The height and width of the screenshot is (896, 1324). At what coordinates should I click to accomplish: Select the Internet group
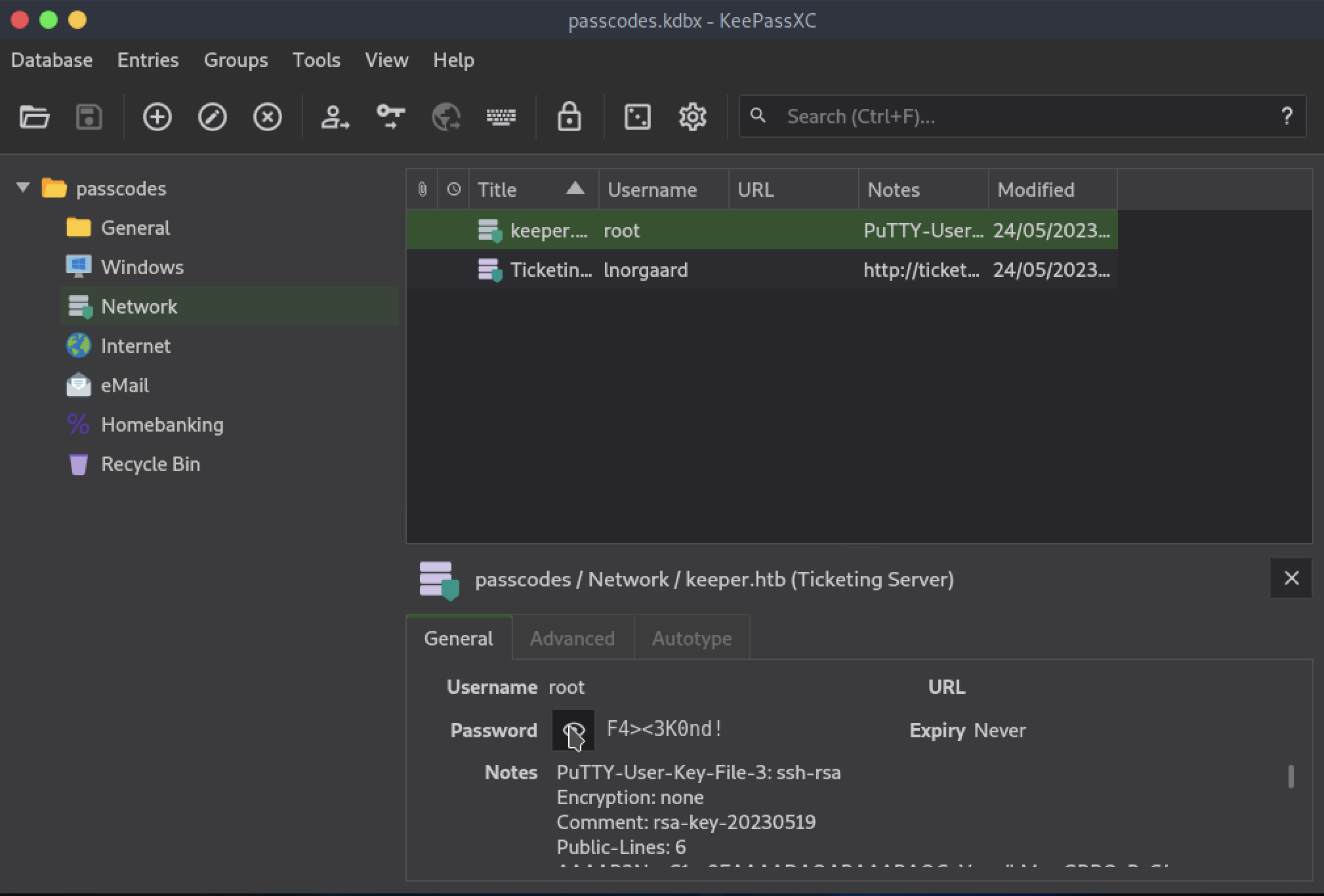pyautogui.click(x=136, y=346)
